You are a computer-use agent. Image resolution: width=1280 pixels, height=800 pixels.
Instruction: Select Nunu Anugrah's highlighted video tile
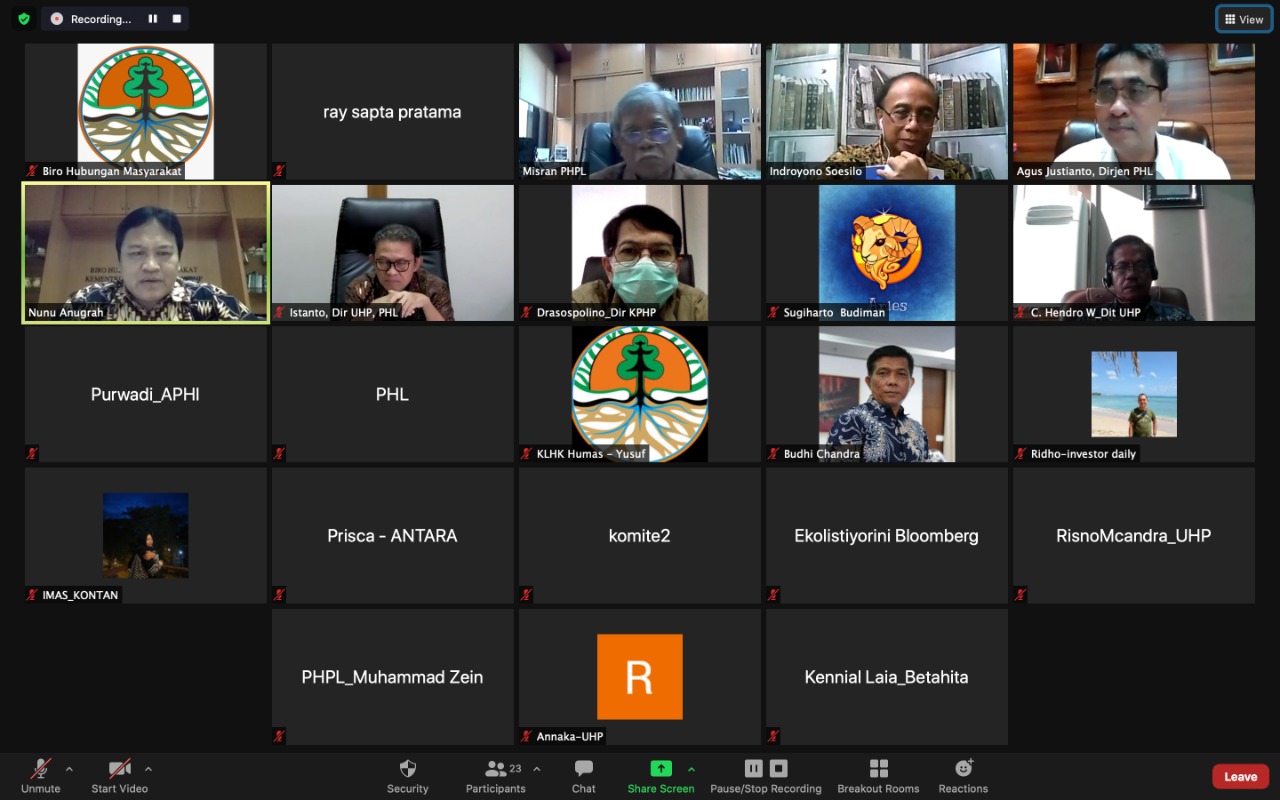[x=146, y=253]
